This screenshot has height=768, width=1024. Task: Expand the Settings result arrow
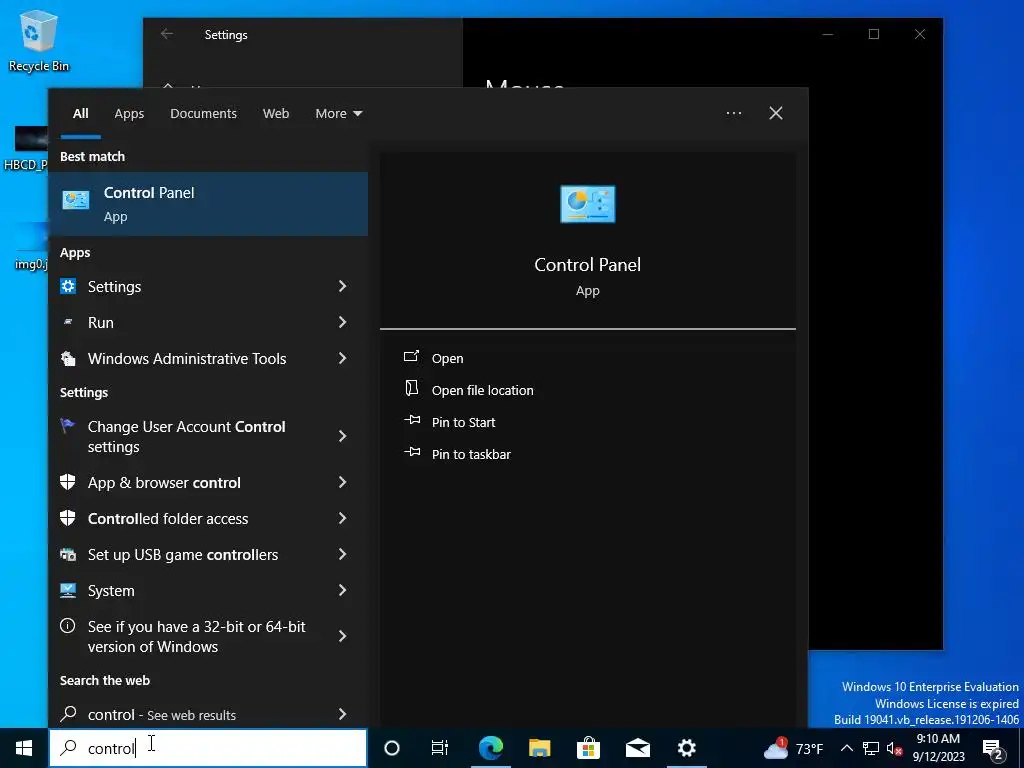tap(342, 286)
